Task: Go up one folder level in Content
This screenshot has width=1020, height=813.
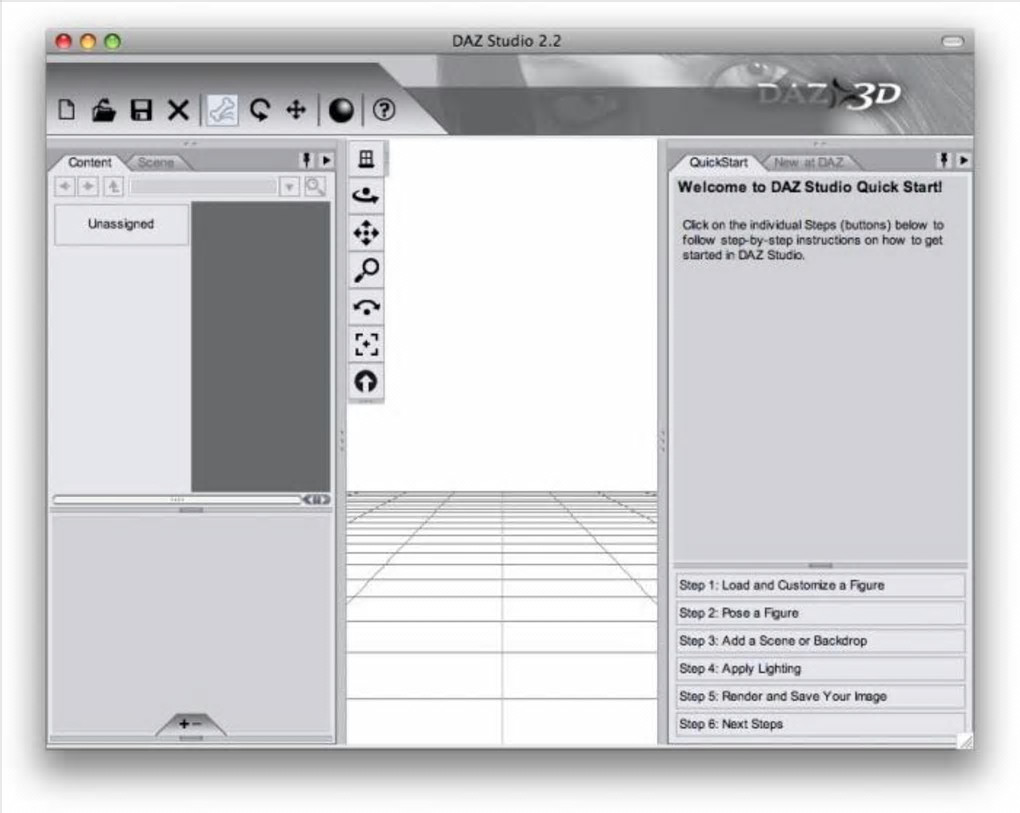Action: pos(113,187)
